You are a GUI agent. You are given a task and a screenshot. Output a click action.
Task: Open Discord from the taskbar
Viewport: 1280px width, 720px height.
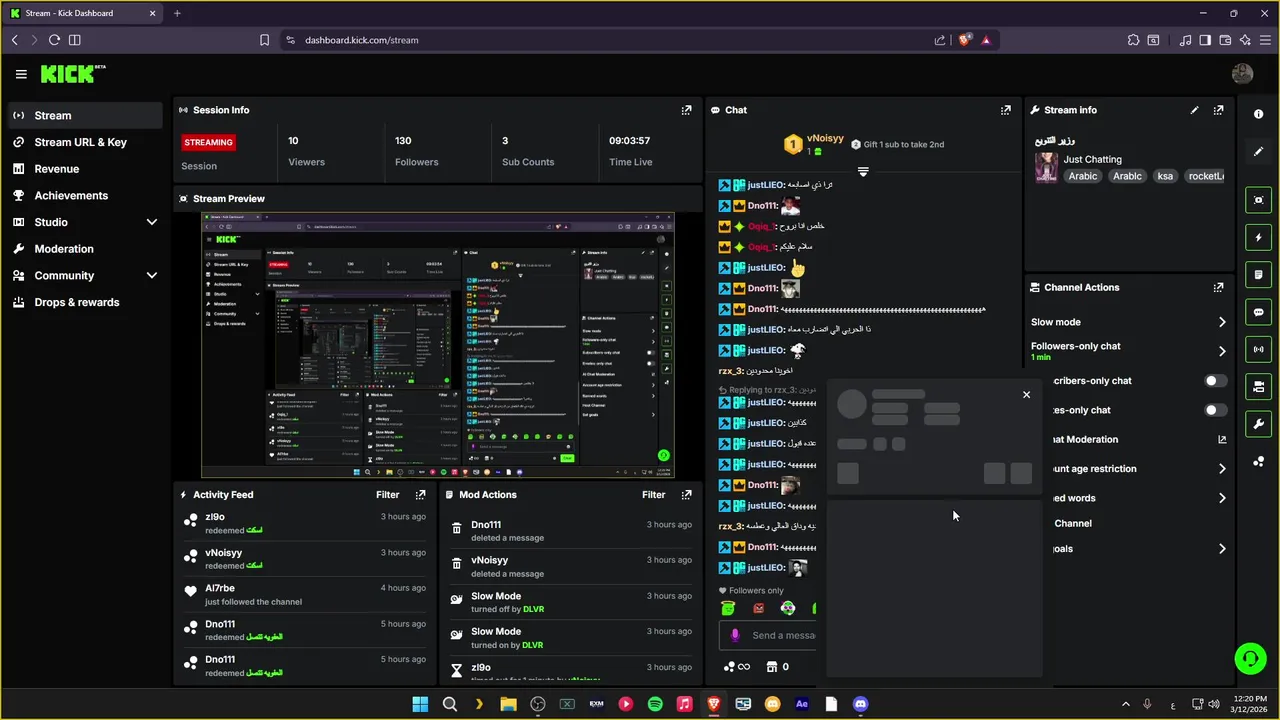860,704
